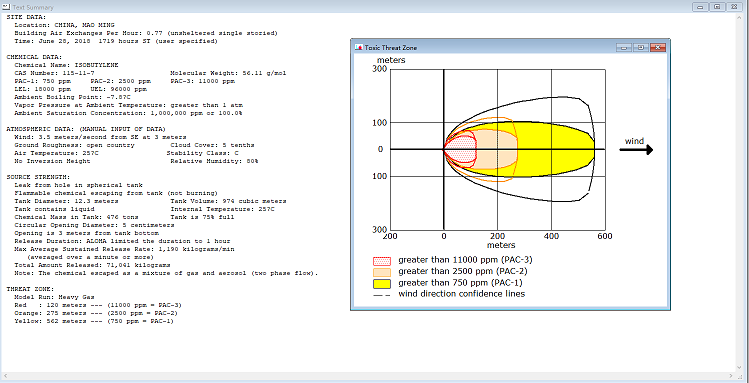Click 'Chemical Mass in Tank: 476 tons' text
The image size is (749, 383).
pos(75,218)
